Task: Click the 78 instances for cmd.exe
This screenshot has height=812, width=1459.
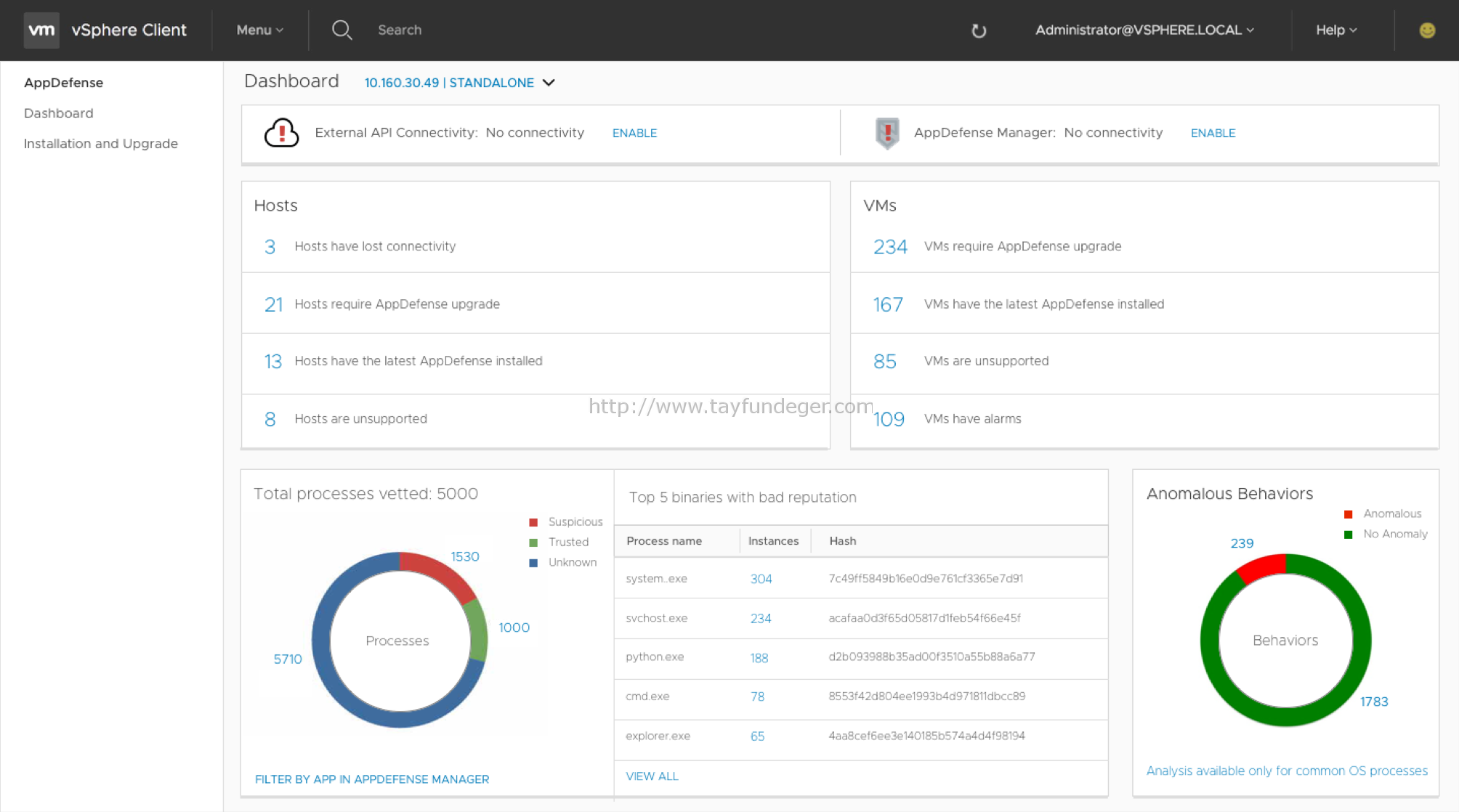Action: 757,697
